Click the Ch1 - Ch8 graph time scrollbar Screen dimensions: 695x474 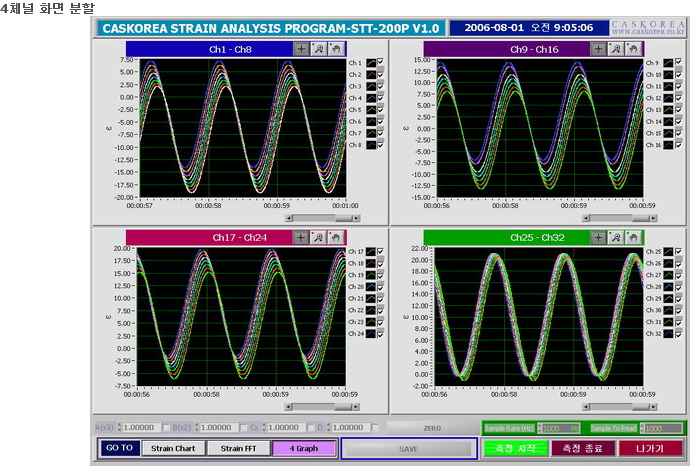[323, 218]
